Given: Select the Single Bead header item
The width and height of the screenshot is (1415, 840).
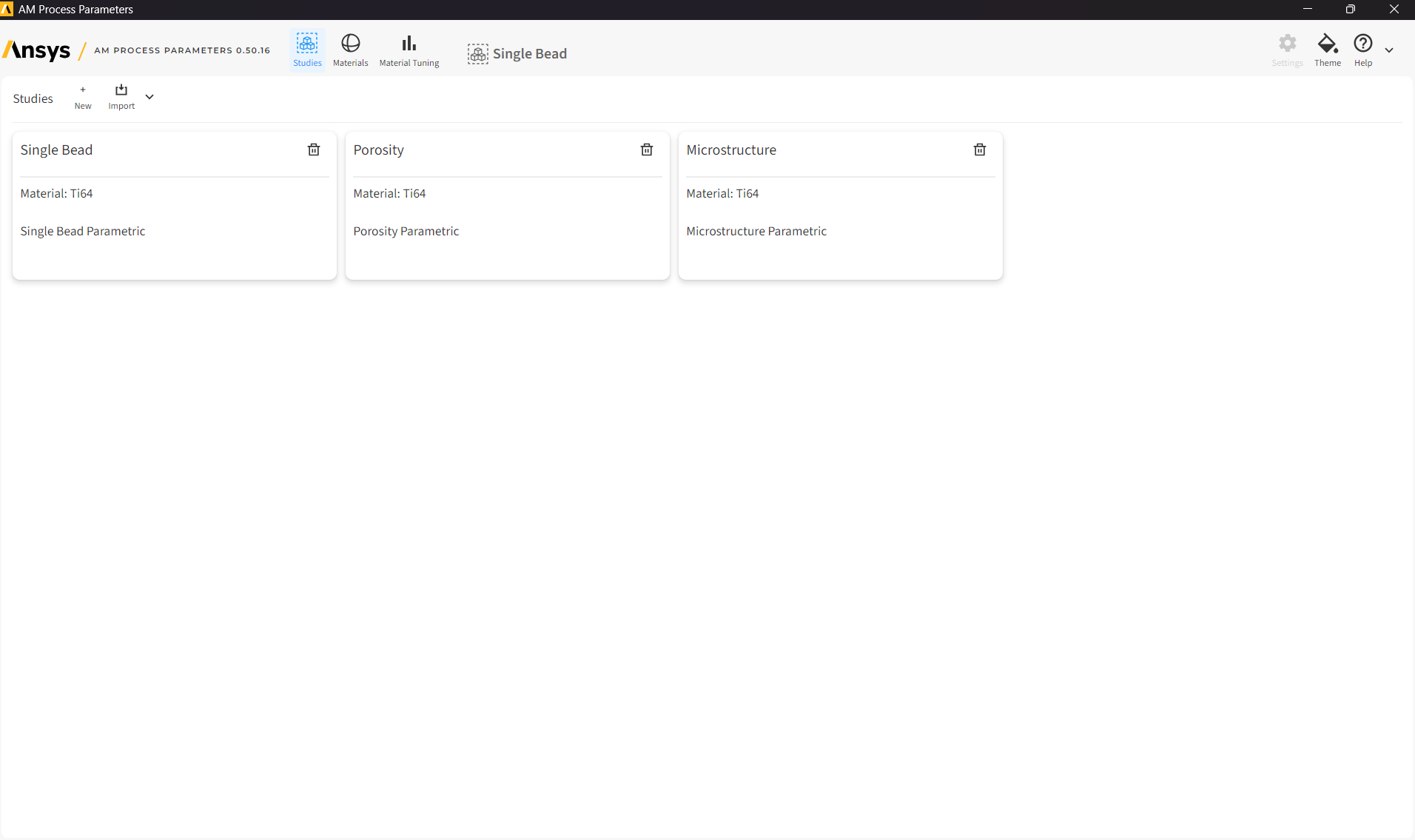Looking at the screenshot, I should coord(517,53).
